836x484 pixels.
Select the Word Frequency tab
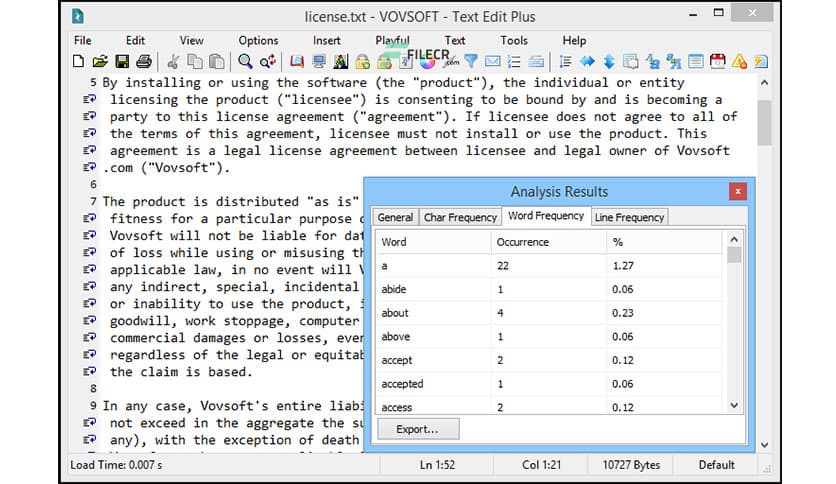pyautogui.click(x=546, y=216)
